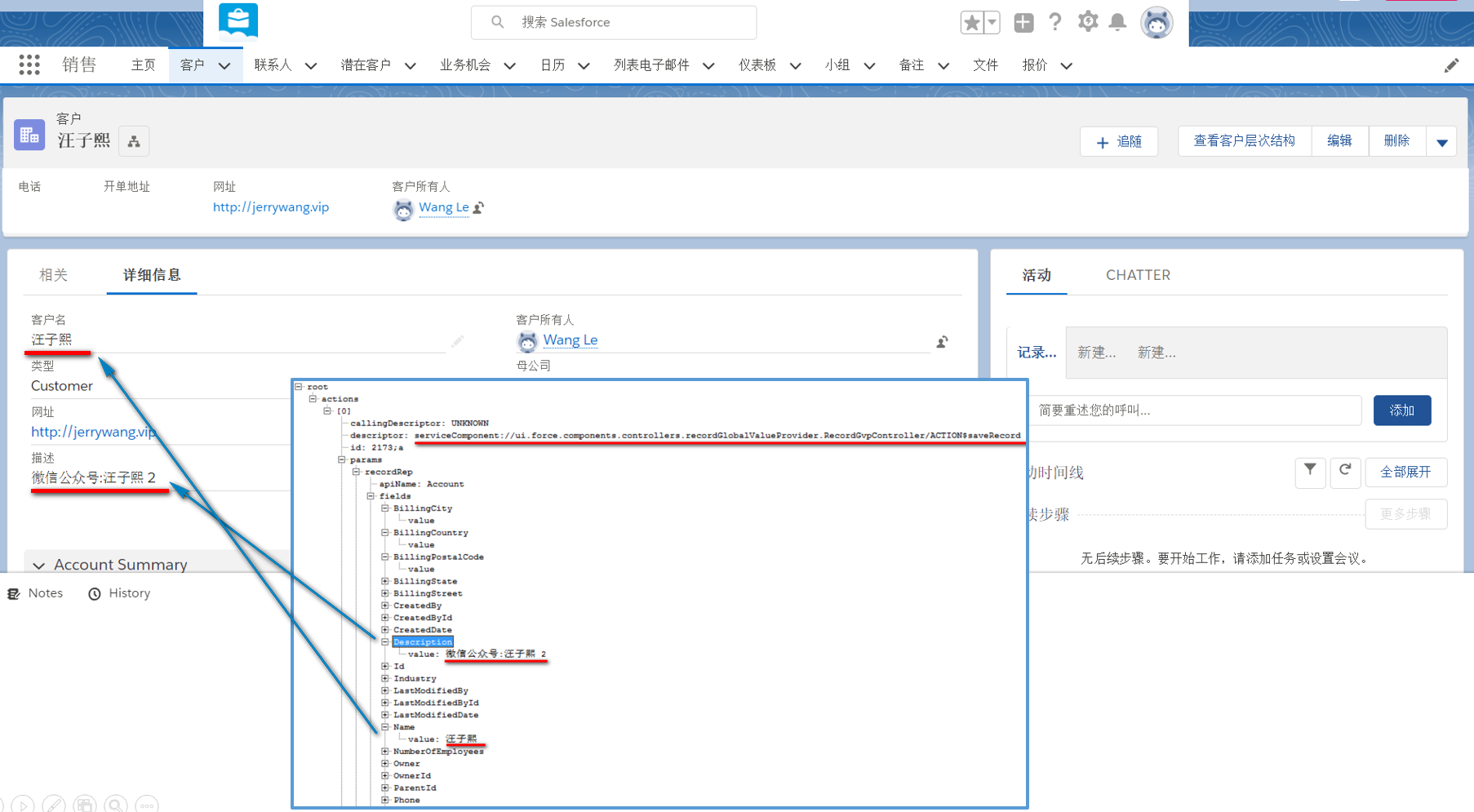Open the details 网址 jerrywang.vip link
The height and width of the screenshot is (812, 1474).
point(94,432)
